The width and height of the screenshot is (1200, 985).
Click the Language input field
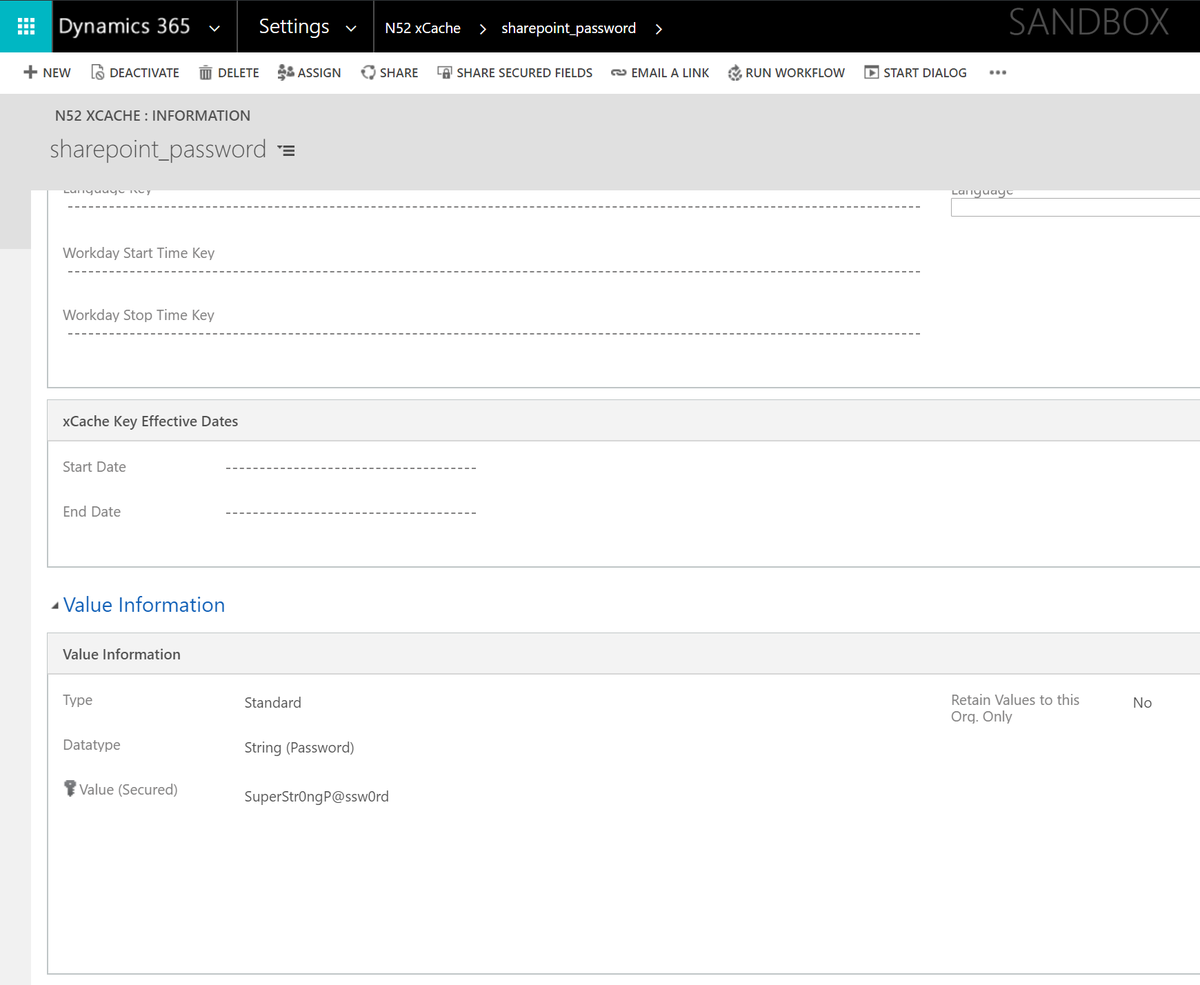click(x=1075, y=208)
